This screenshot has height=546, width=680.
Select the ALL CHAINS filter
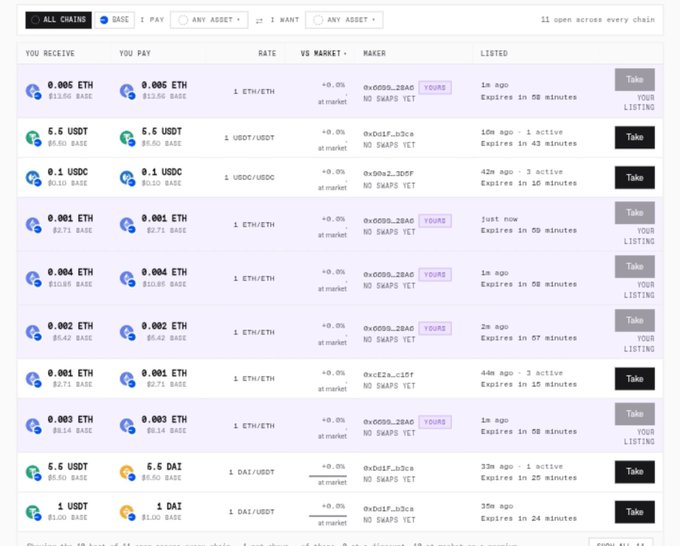[x=59, y=20]
